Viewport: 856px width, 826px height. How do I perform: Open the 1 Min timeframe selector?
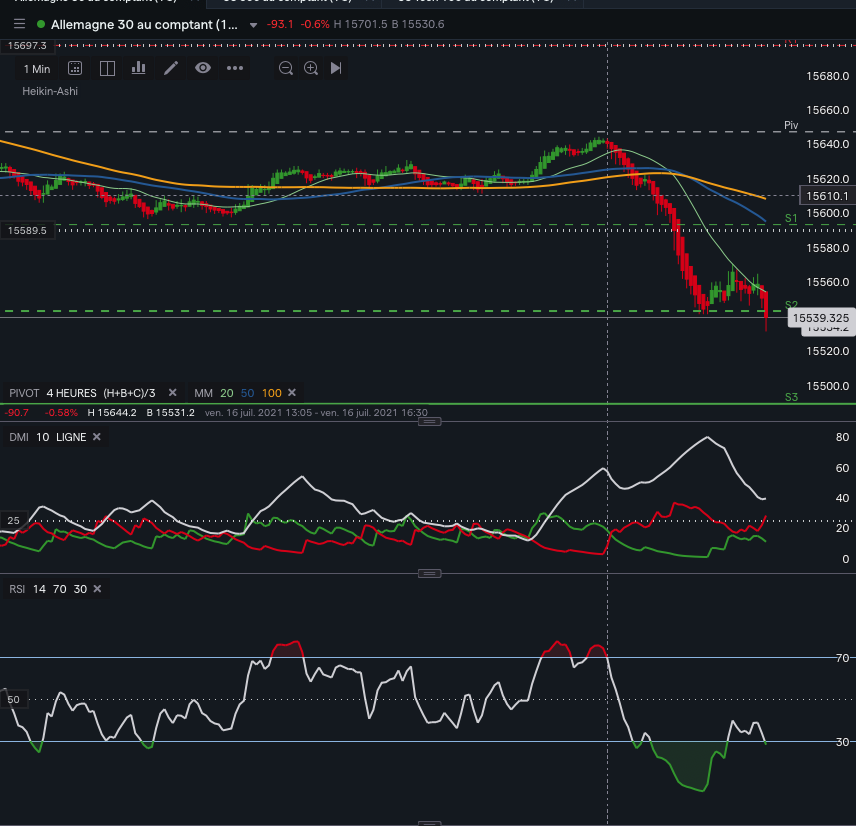(37, 69)
